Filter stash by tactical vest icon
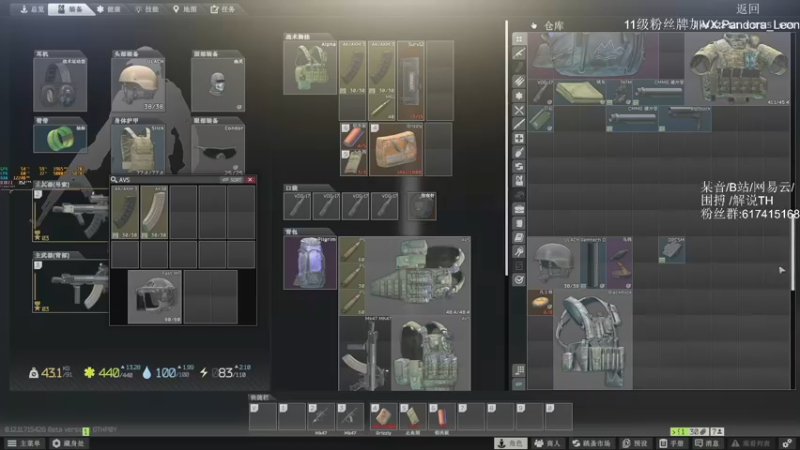800x450 pixels. (x=519, y=181)
